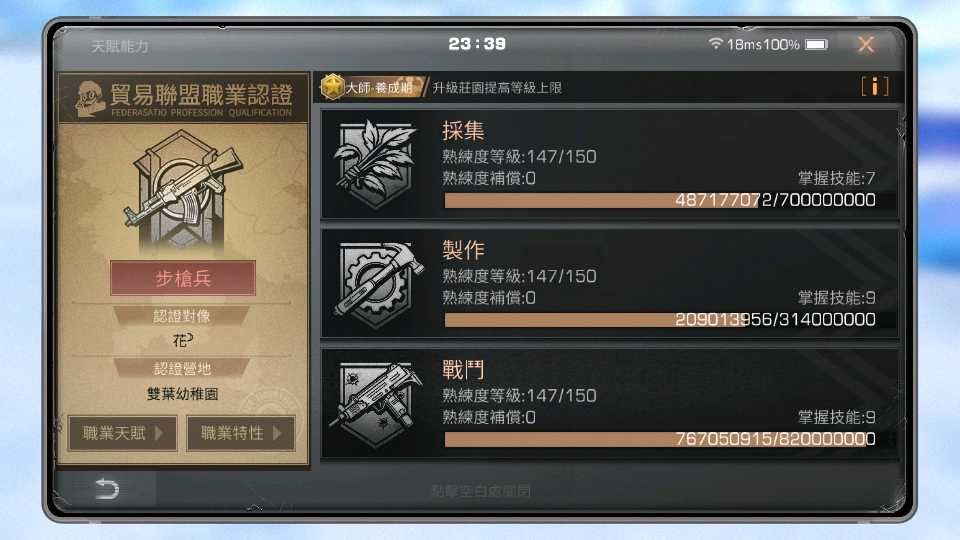Screen dimensions: 960x540
Task: Select the 製作 crafting proficiency row
Action: pyautogui.click(x=610, y=283)
